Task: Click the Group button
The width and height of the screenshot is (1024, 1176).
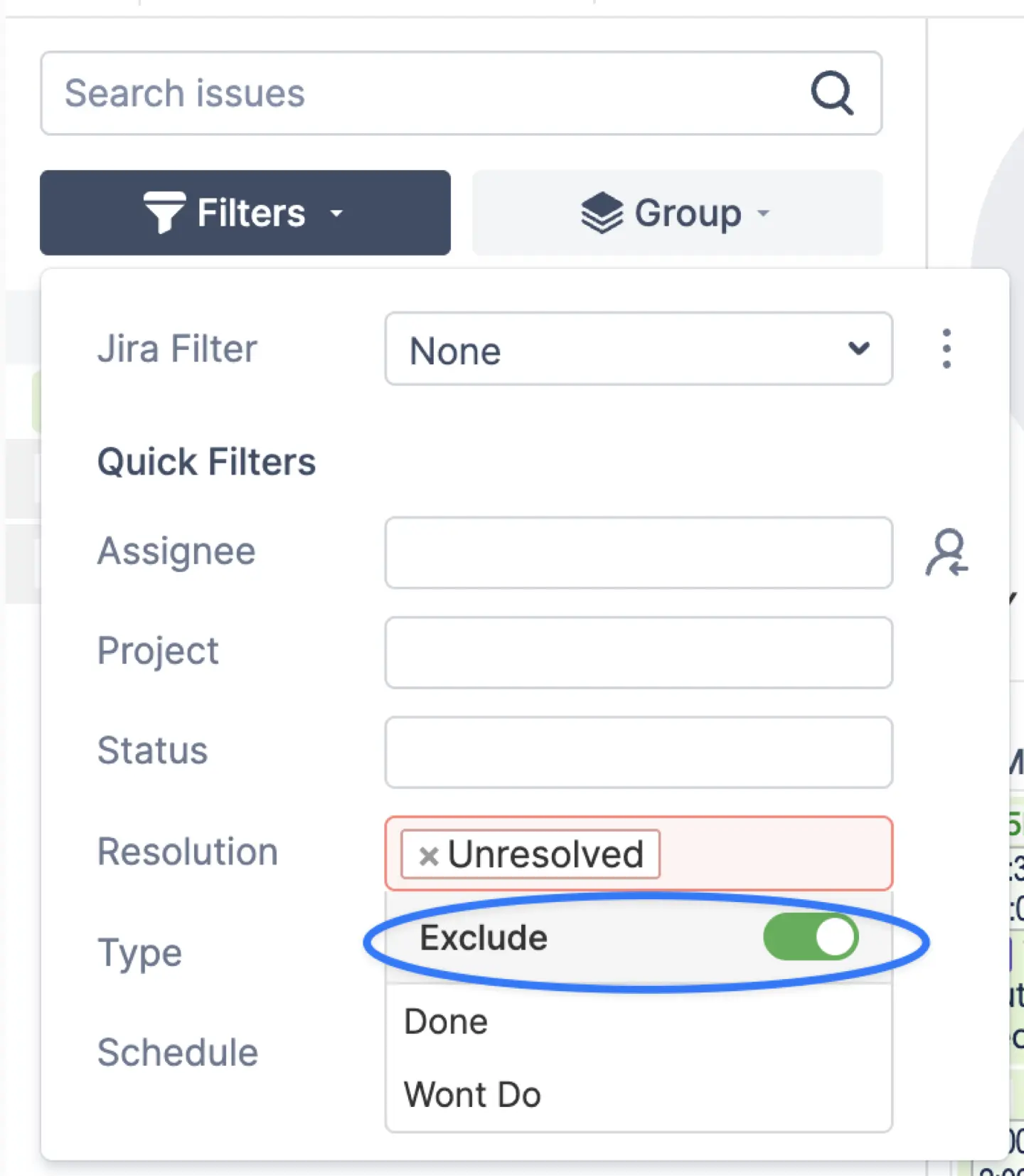Action: (676, 212)
